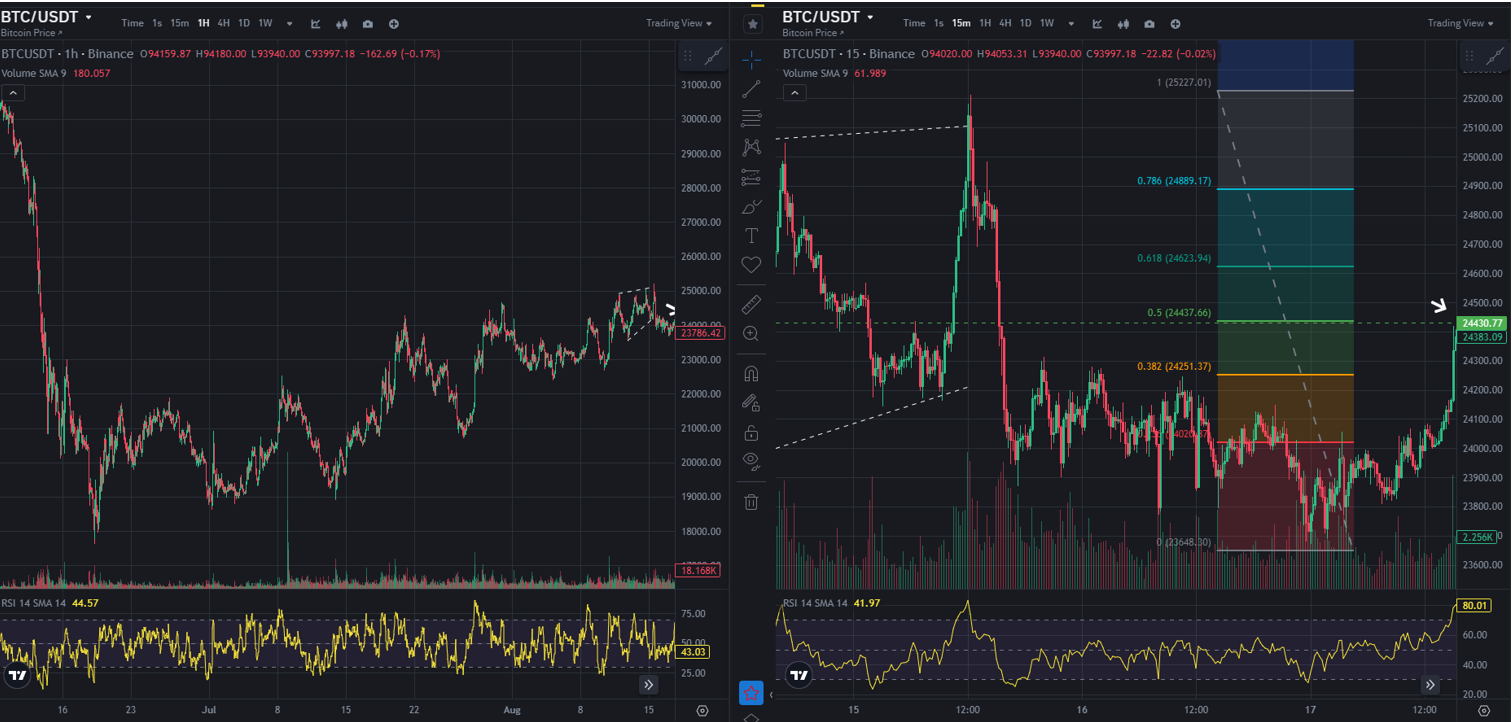Jump to latest bar in right chart
1512x722 pixels.
(1430, 685)
